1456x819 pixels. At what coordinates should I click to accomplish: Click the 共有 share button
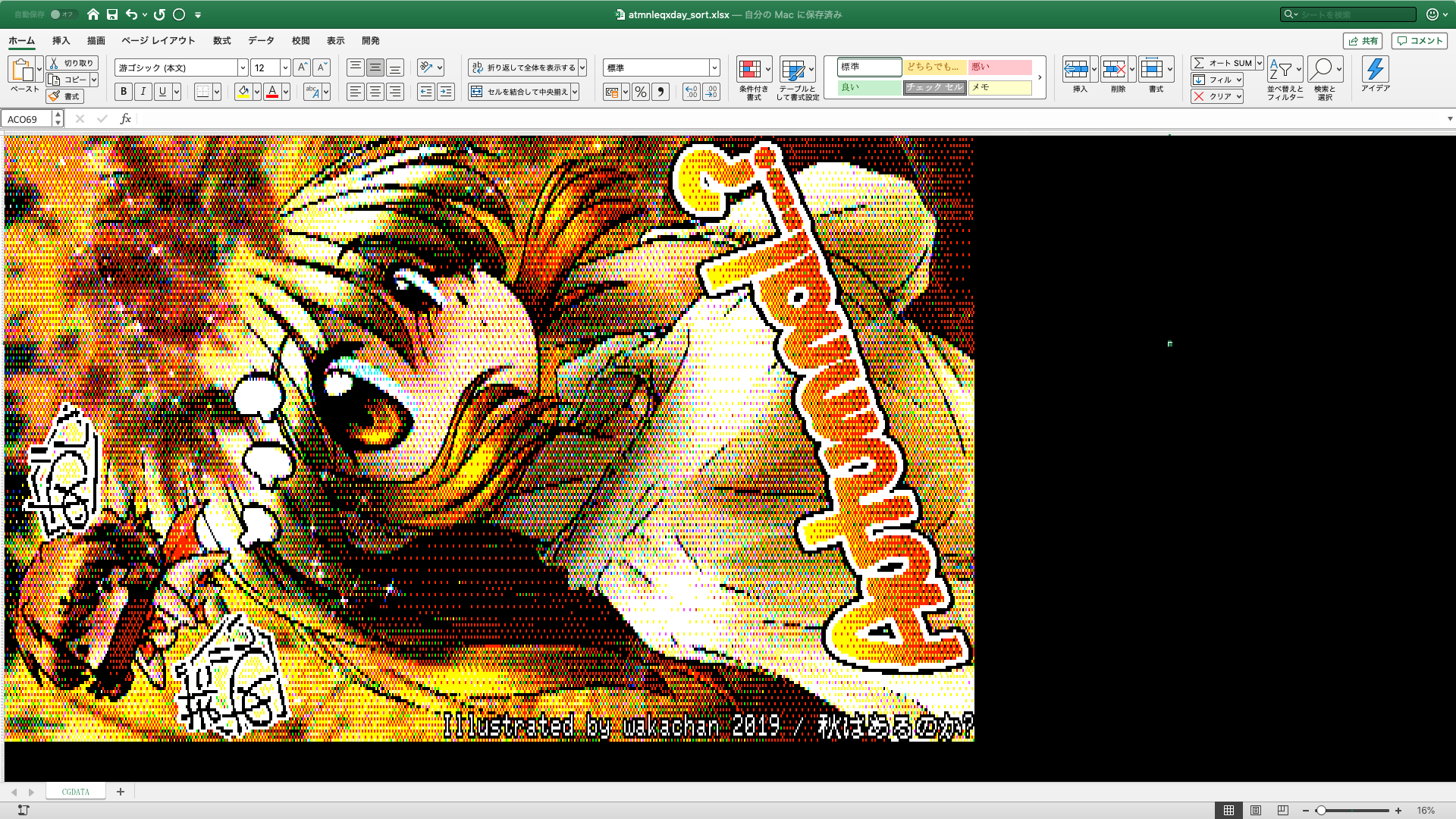1363,41
